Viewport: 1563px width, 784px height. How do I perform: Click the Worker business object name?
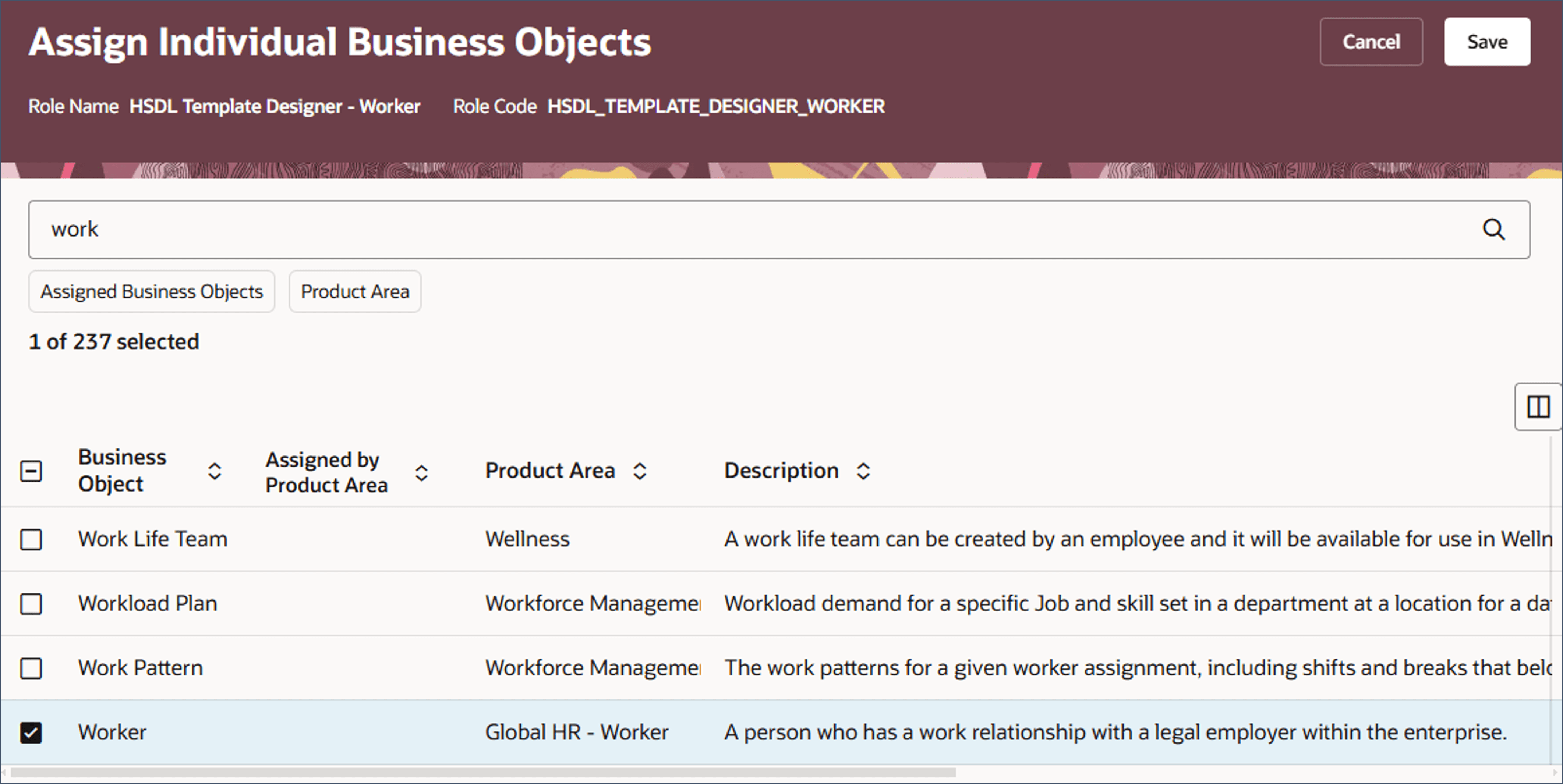112,732
